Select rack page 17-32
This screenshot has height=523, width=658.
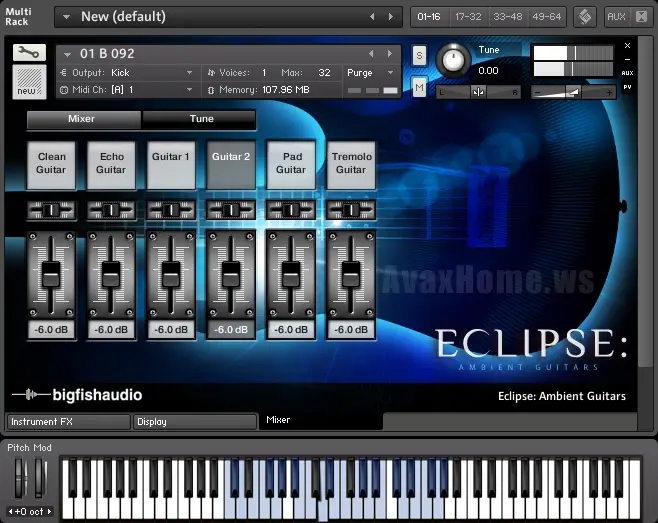pos(468,17)
